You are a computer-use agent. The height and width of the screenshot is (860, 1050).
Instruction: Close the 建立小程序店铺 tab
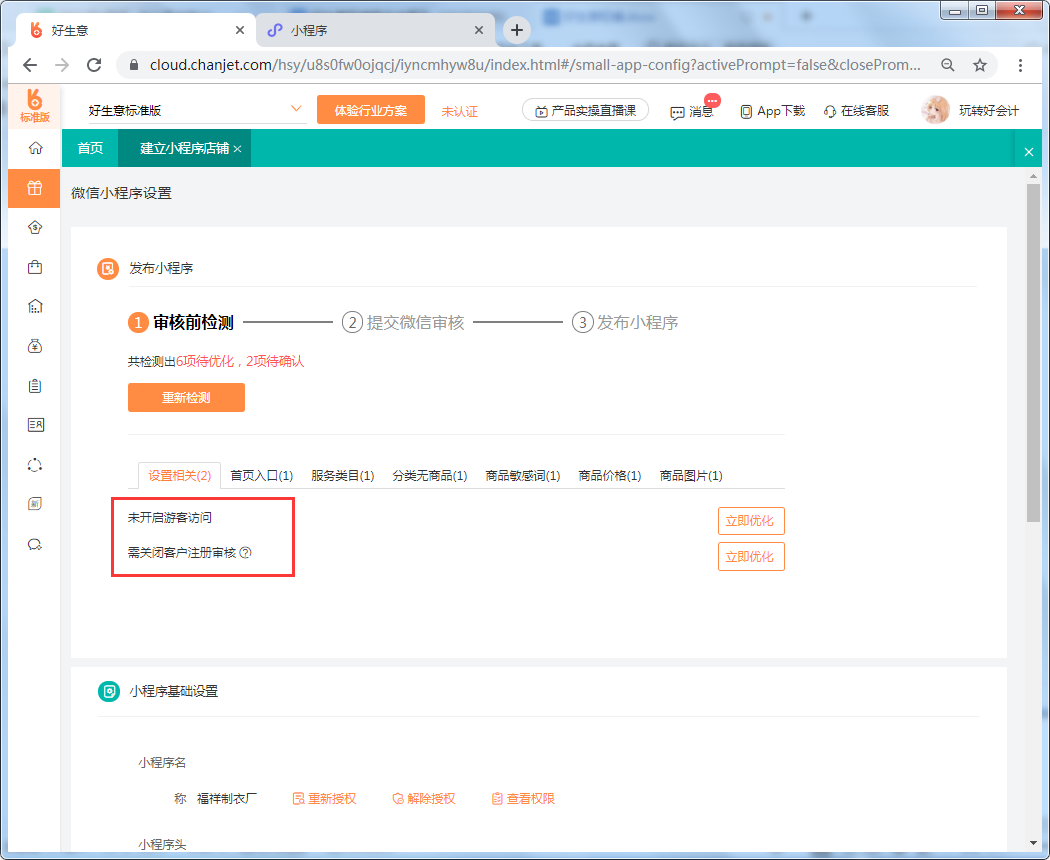(237, 149)
